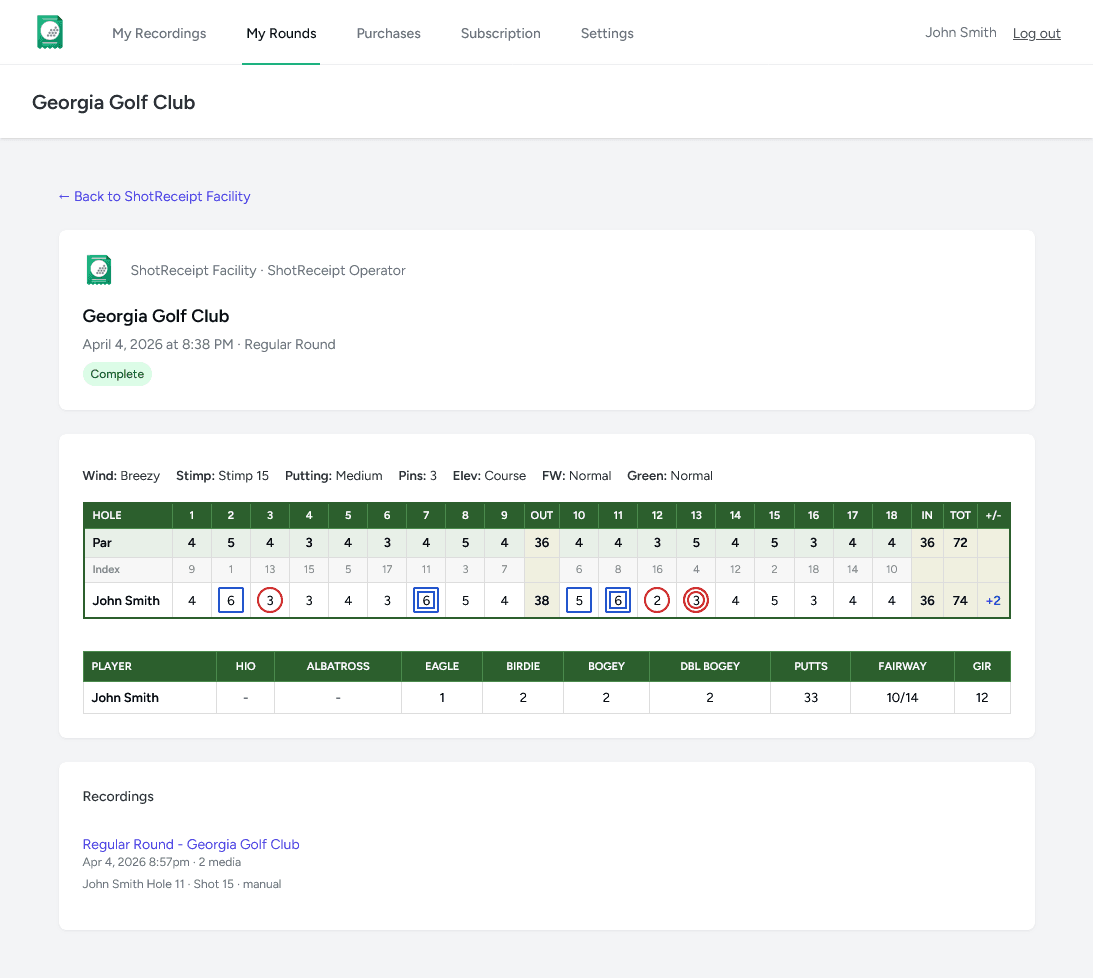The height and width of the screenshot is (978, 1093).
Task: Open the Subscription page
Action: [x=500, y=32]
